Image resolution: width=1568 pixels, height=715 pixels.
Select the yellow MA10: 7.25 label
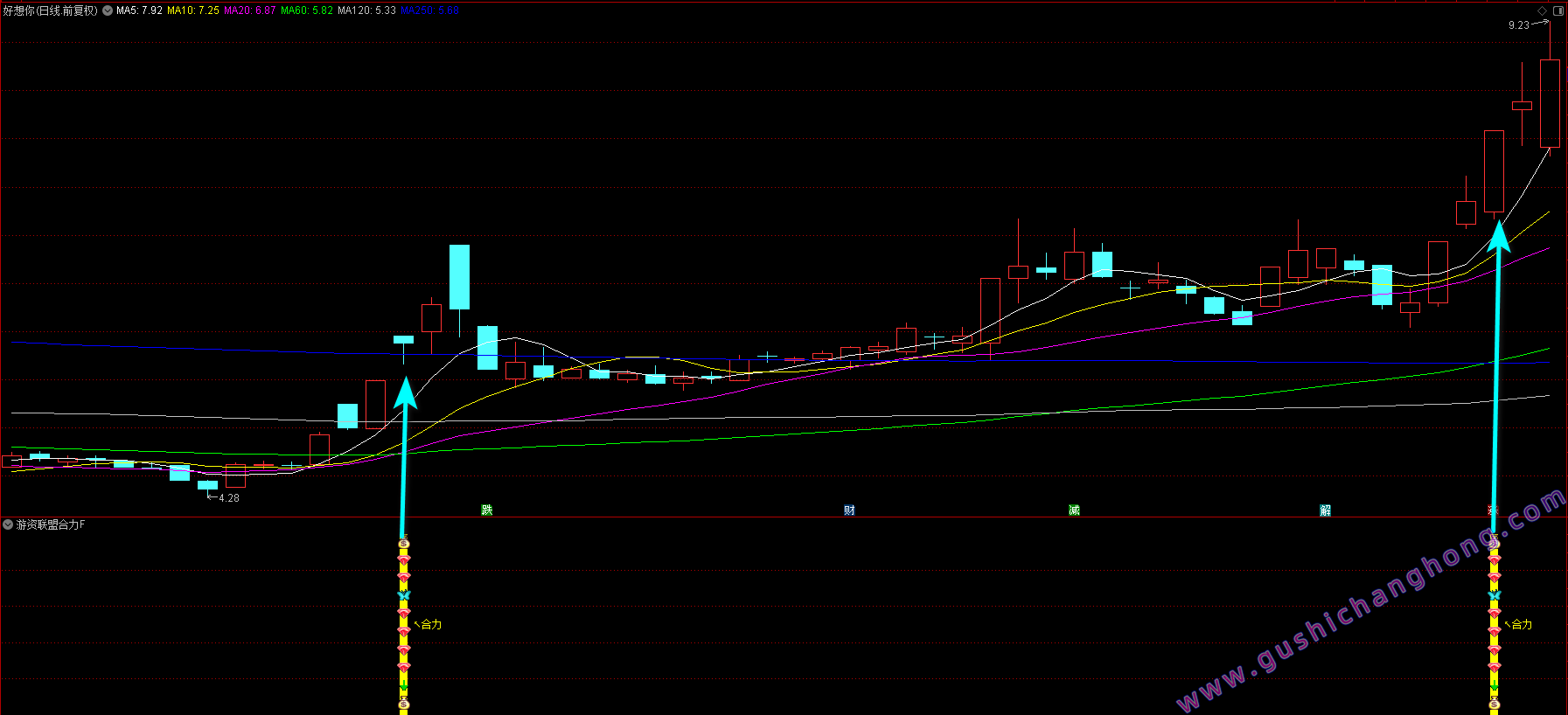[193, 10]
